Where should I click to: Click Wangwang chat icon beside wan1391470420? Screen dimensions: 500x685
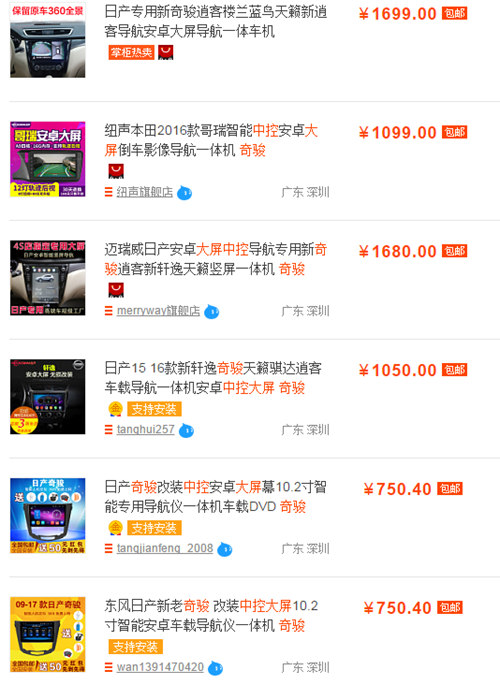click(215, 668)
